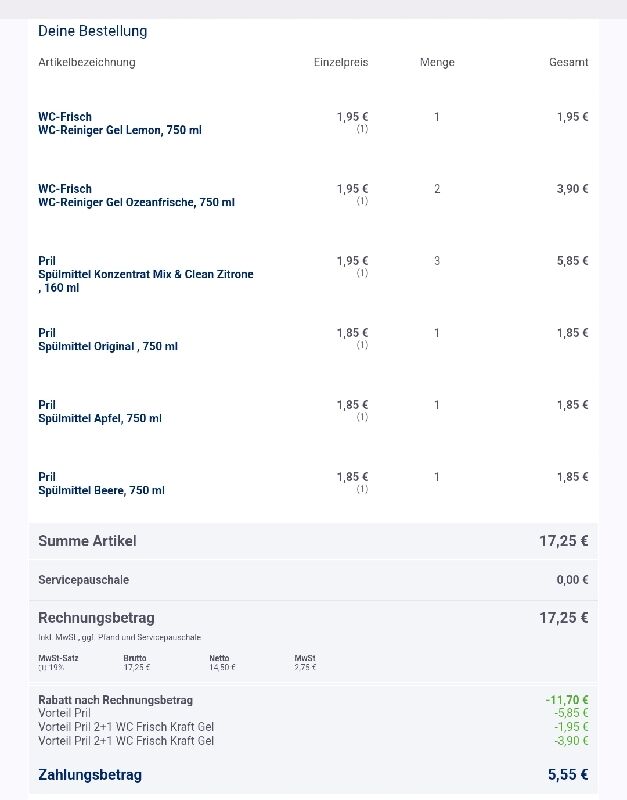
Task: Click footnote (1) under Ozeanfrische price
Action: [x=362, y=201]
